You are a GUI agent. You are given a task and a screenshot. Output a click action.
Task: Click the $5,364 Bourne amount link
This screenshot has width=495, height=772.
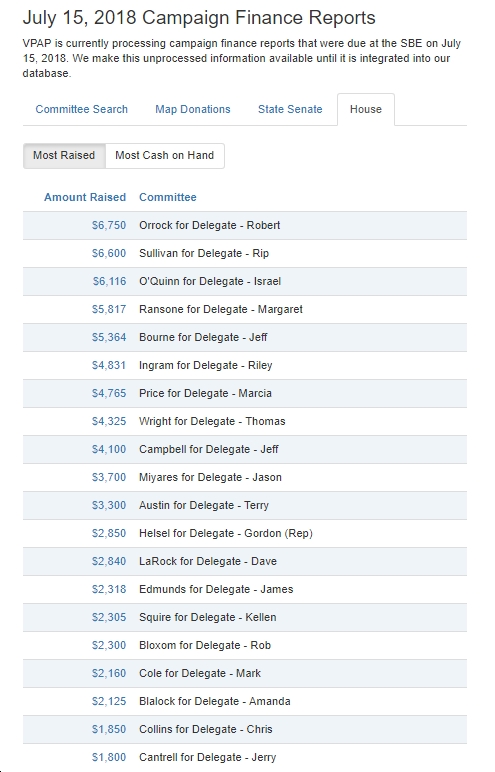(109, 338)
